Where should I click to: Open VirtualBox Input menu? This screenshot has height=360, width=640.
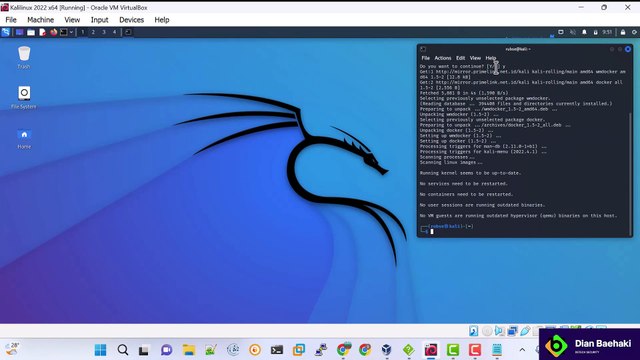pyautogui.click(x=100, y=20)
